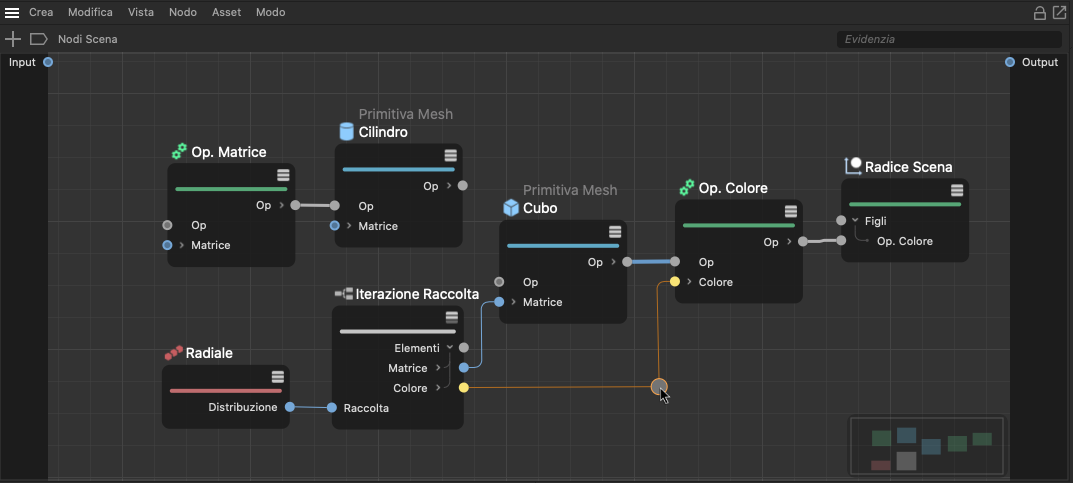Click the Op. Colore child entry under Figli

[905, 241]
